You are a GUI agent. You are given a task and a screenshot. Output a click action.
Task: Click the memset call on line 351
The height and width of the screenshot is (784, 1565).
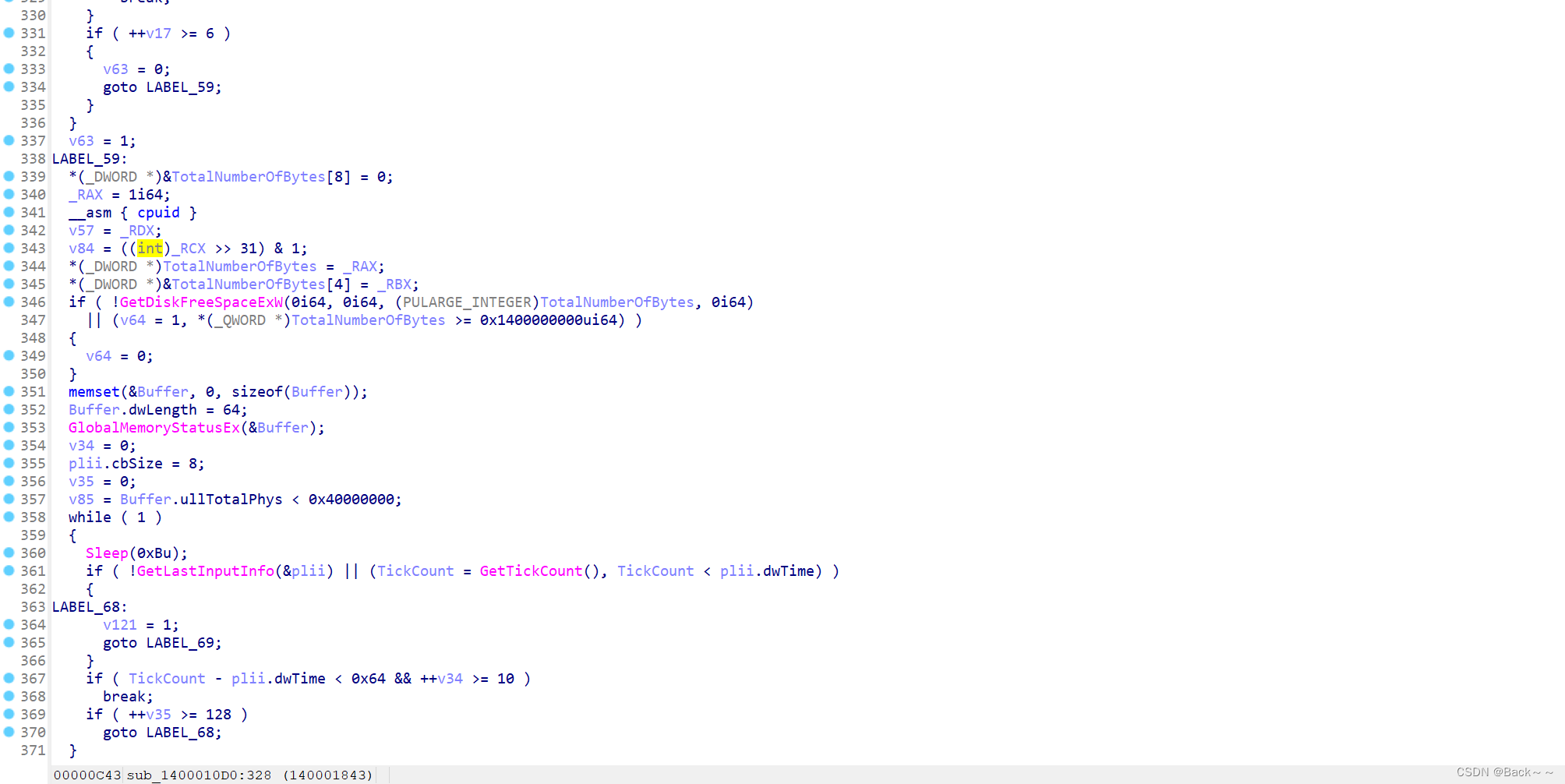[94, 392]
